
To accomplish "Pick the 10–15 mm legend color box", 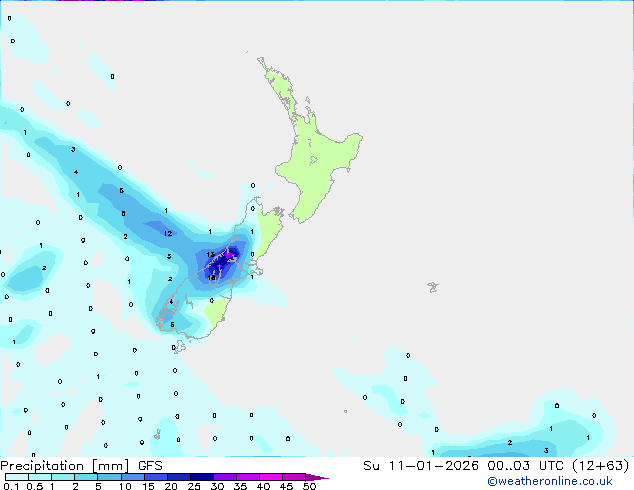I will point(132,477).
